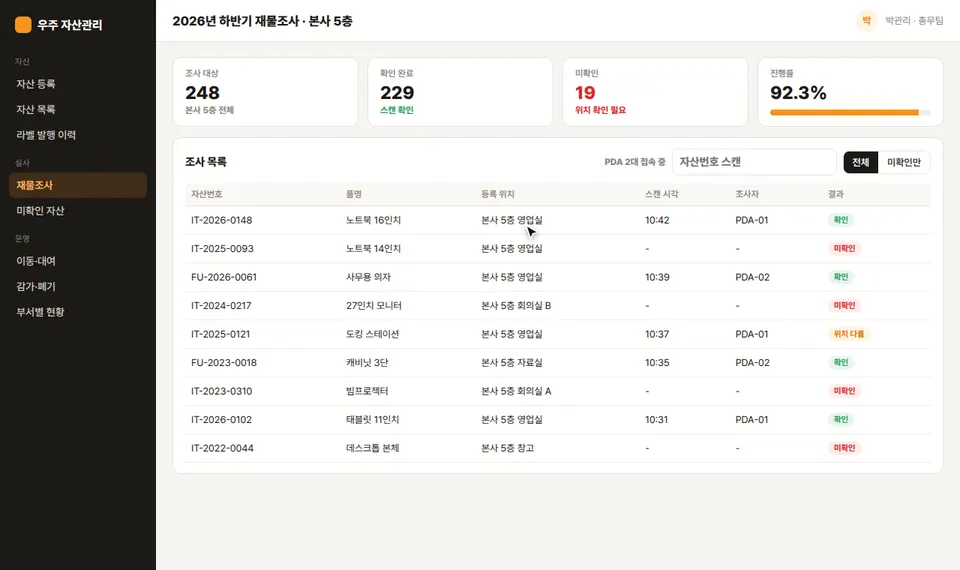
Task: Click 미확인 badge for IT-2022-0044
Action: [844, 448]
